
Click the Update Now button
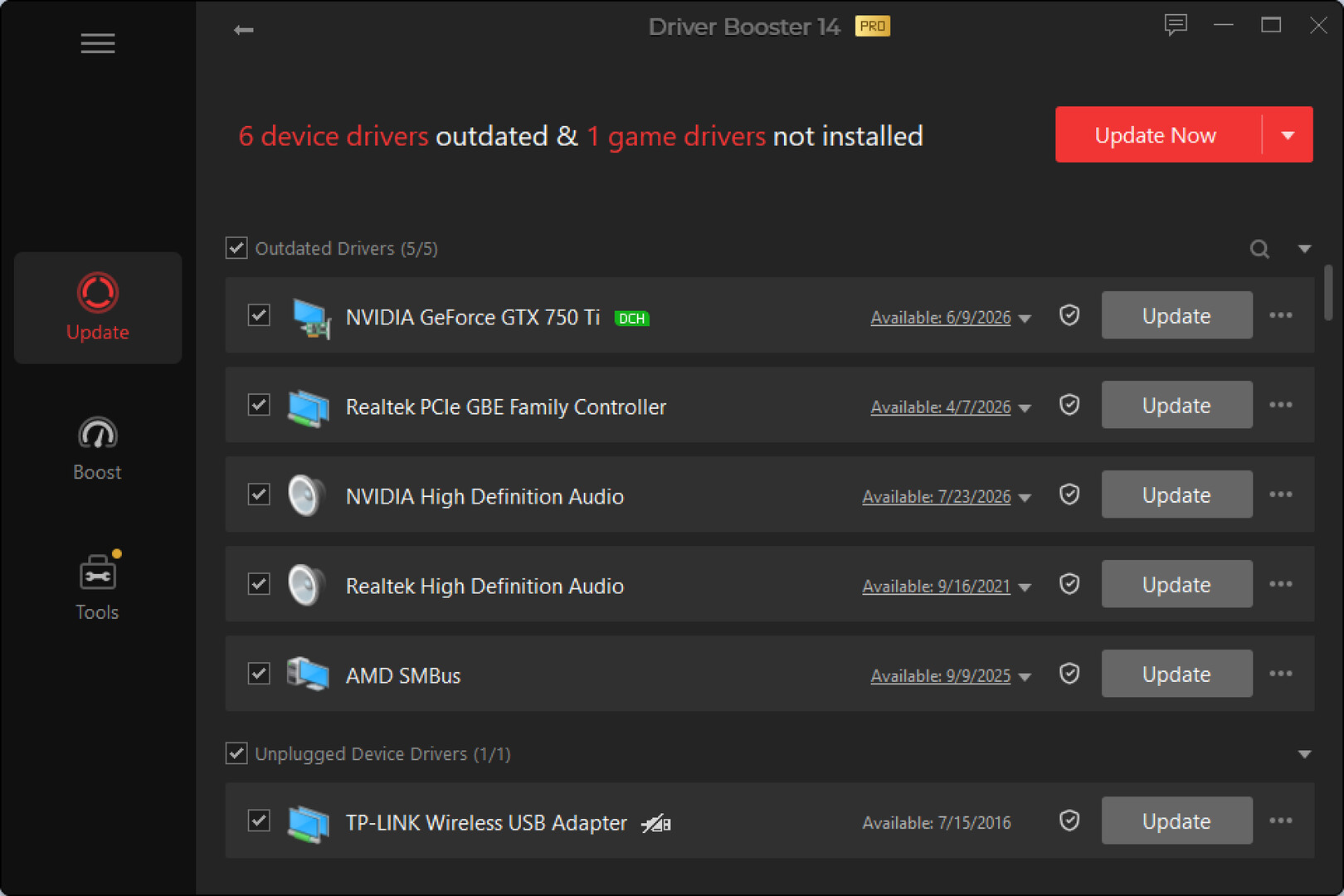(x=1156, y=134)
